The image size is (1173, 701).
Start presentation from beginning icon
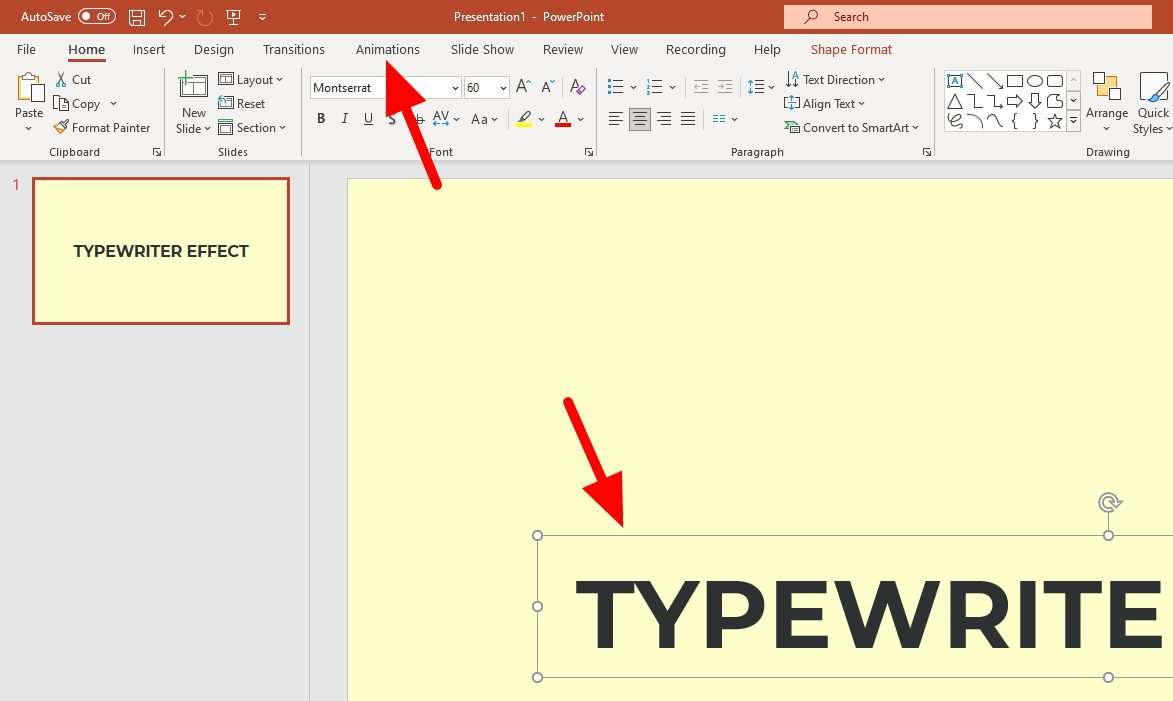click(x=233, y=16)
